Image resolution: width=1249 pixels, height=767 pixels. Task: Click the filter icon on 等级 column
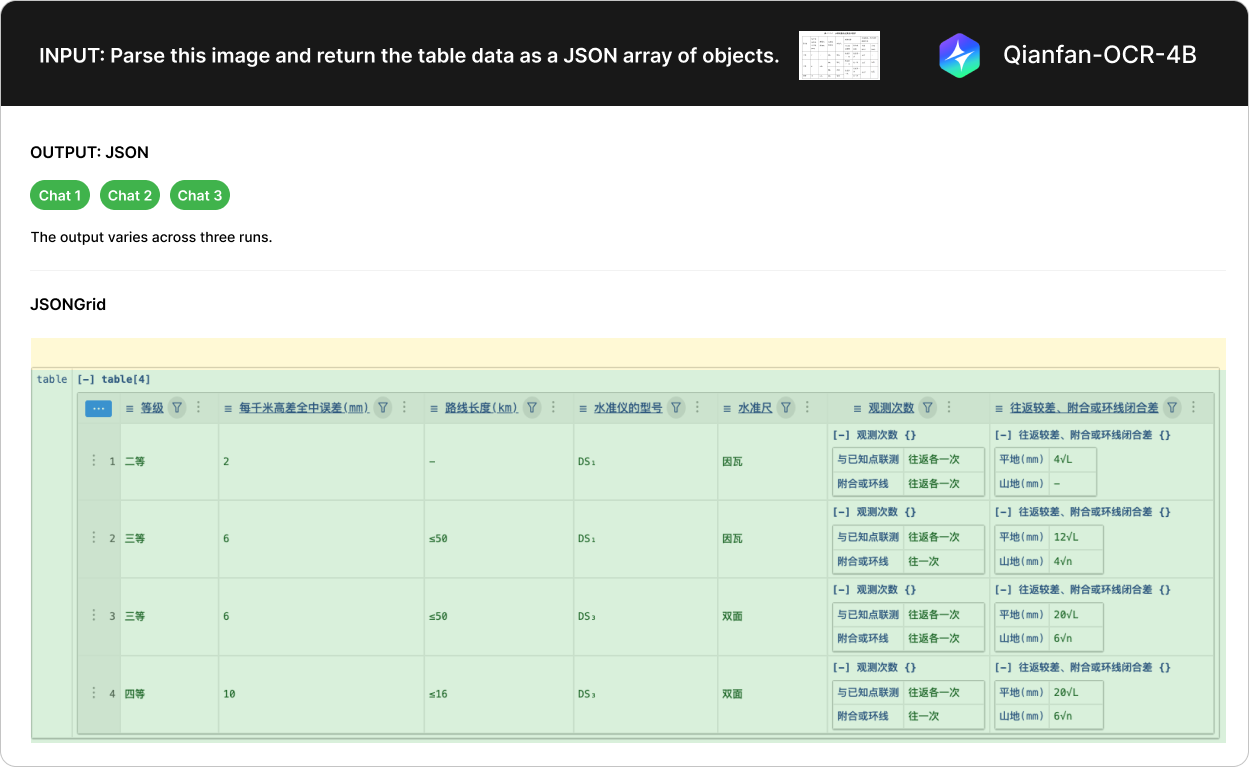[x=177, y=407]
